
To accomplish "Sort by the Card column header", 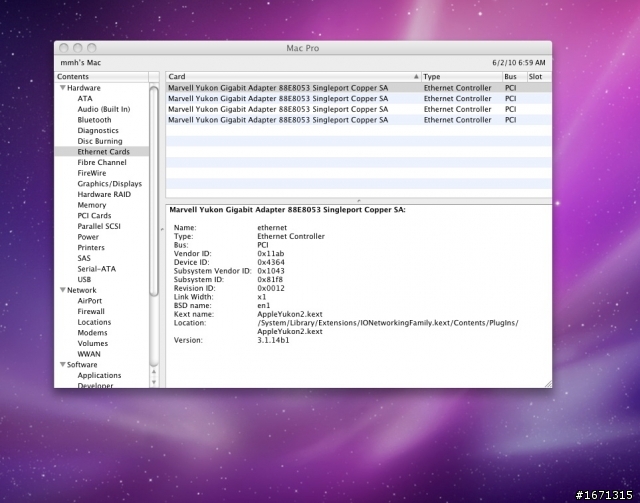I will (293, 76).
